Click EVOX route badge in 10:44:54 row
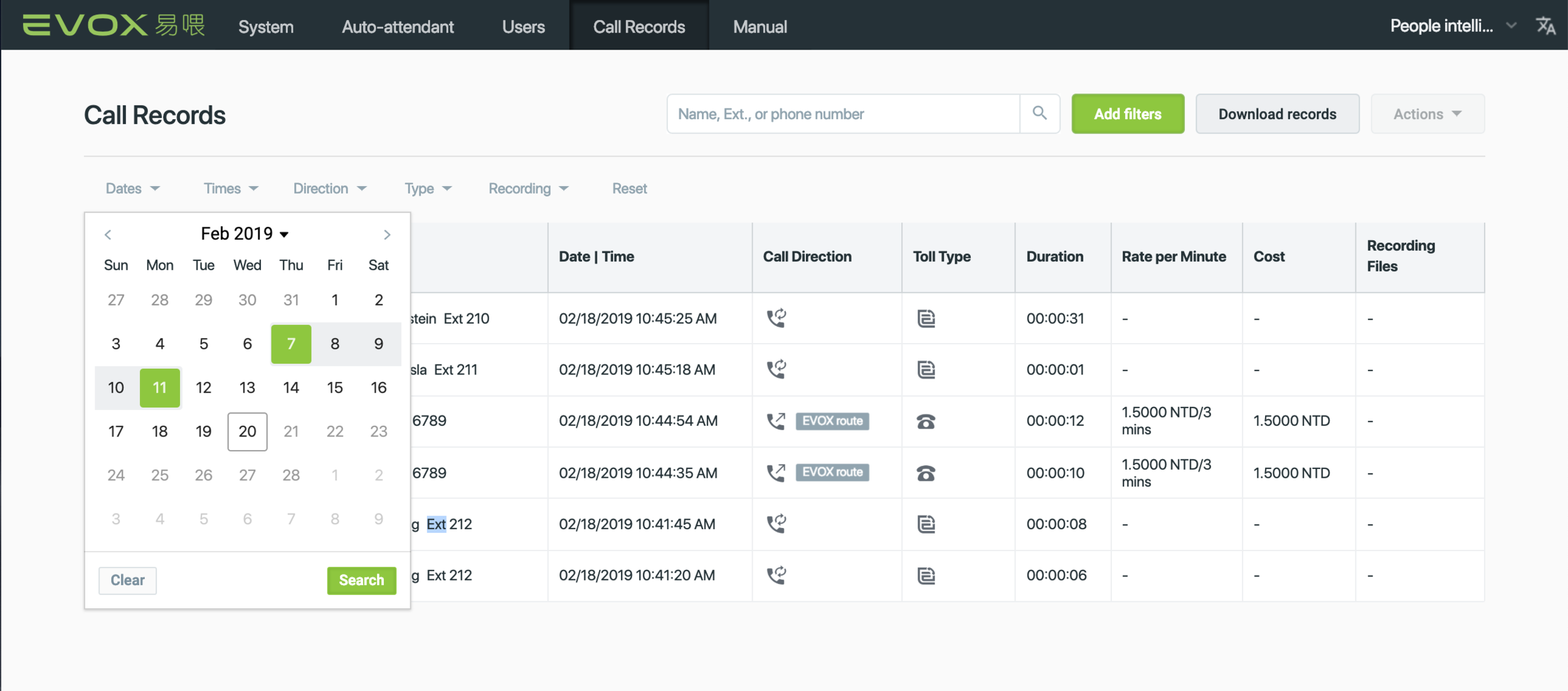Screen dimensions: 1568x691 pos(832,421)
